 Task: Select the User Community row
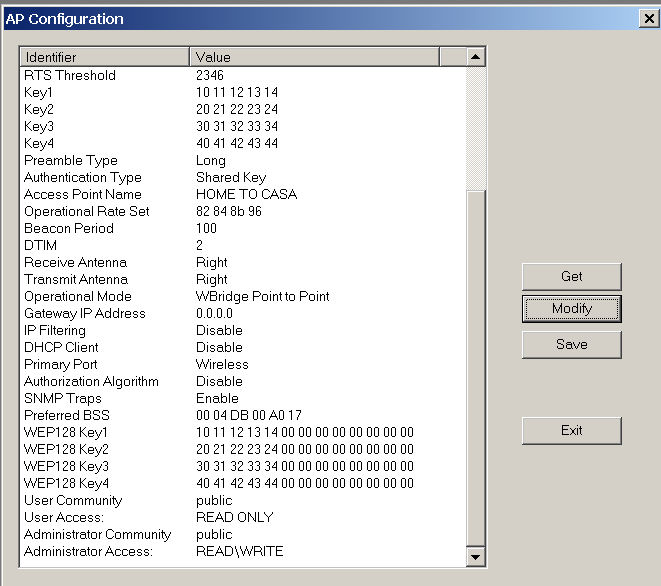coord(243,500)
